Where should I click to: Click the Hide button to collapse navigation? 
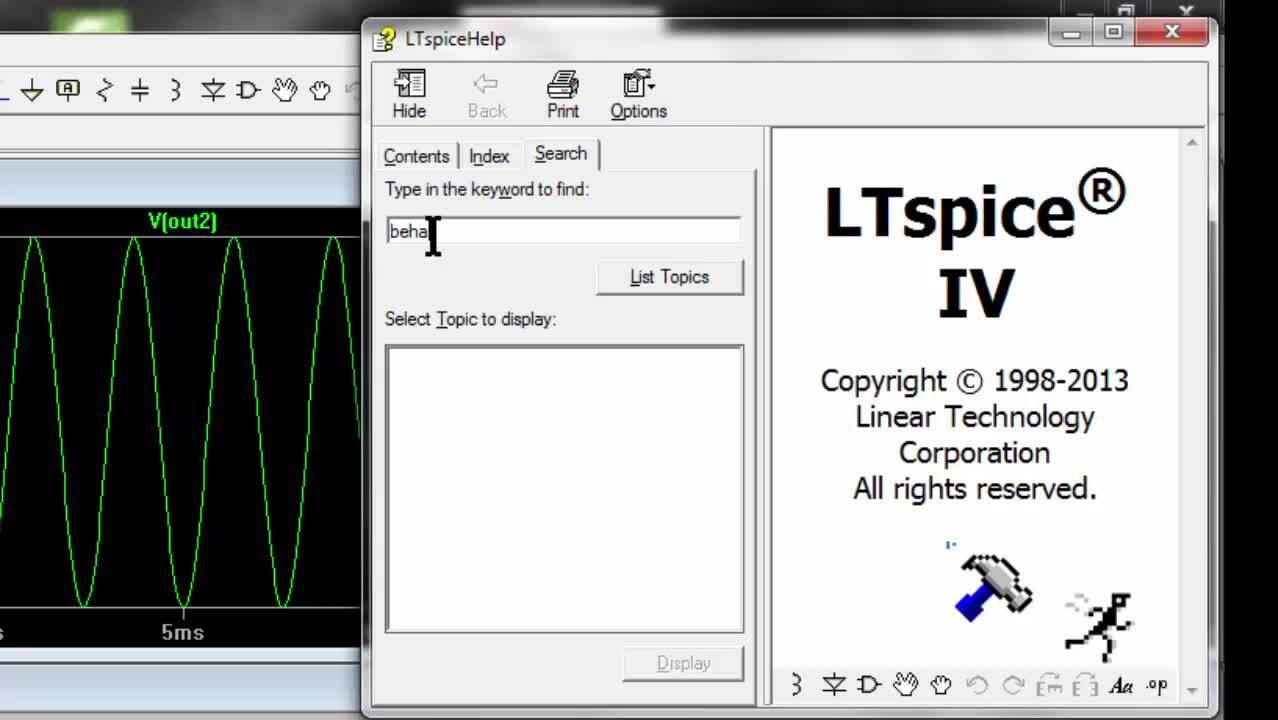[x=408, y=93]
